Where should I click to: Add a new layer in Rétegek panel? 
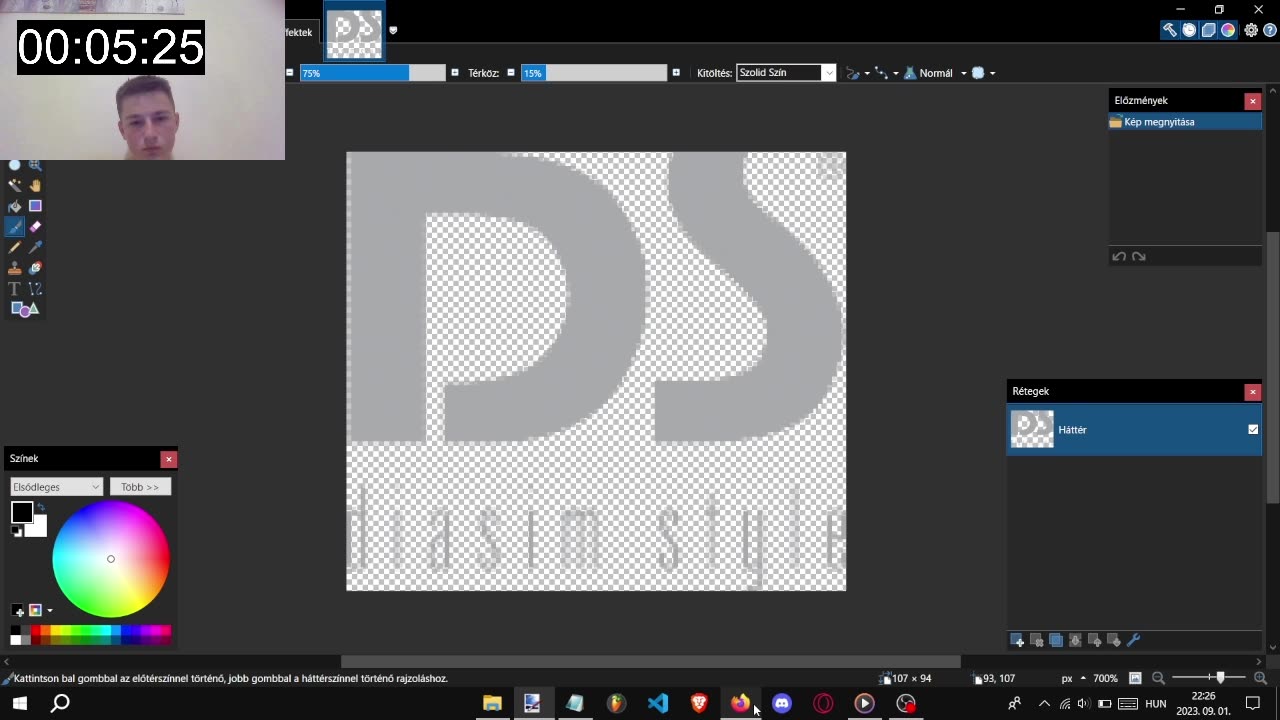click(1017, 640)
